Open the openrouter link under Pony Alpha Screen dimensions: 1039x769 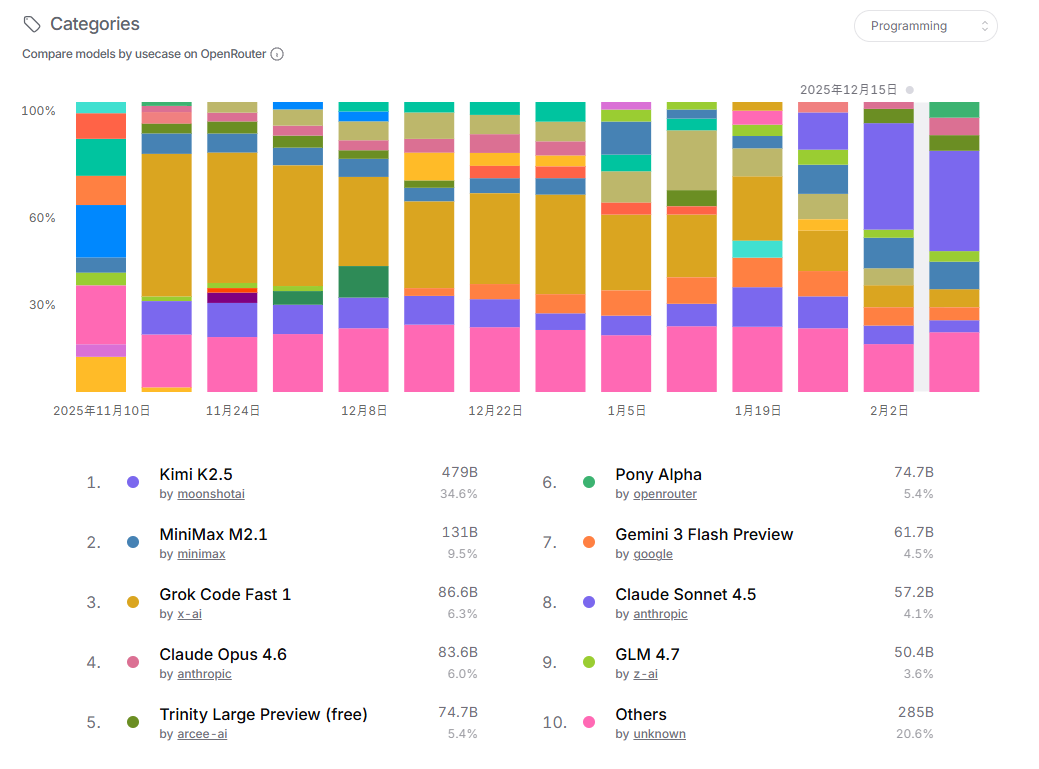point(665,494)
